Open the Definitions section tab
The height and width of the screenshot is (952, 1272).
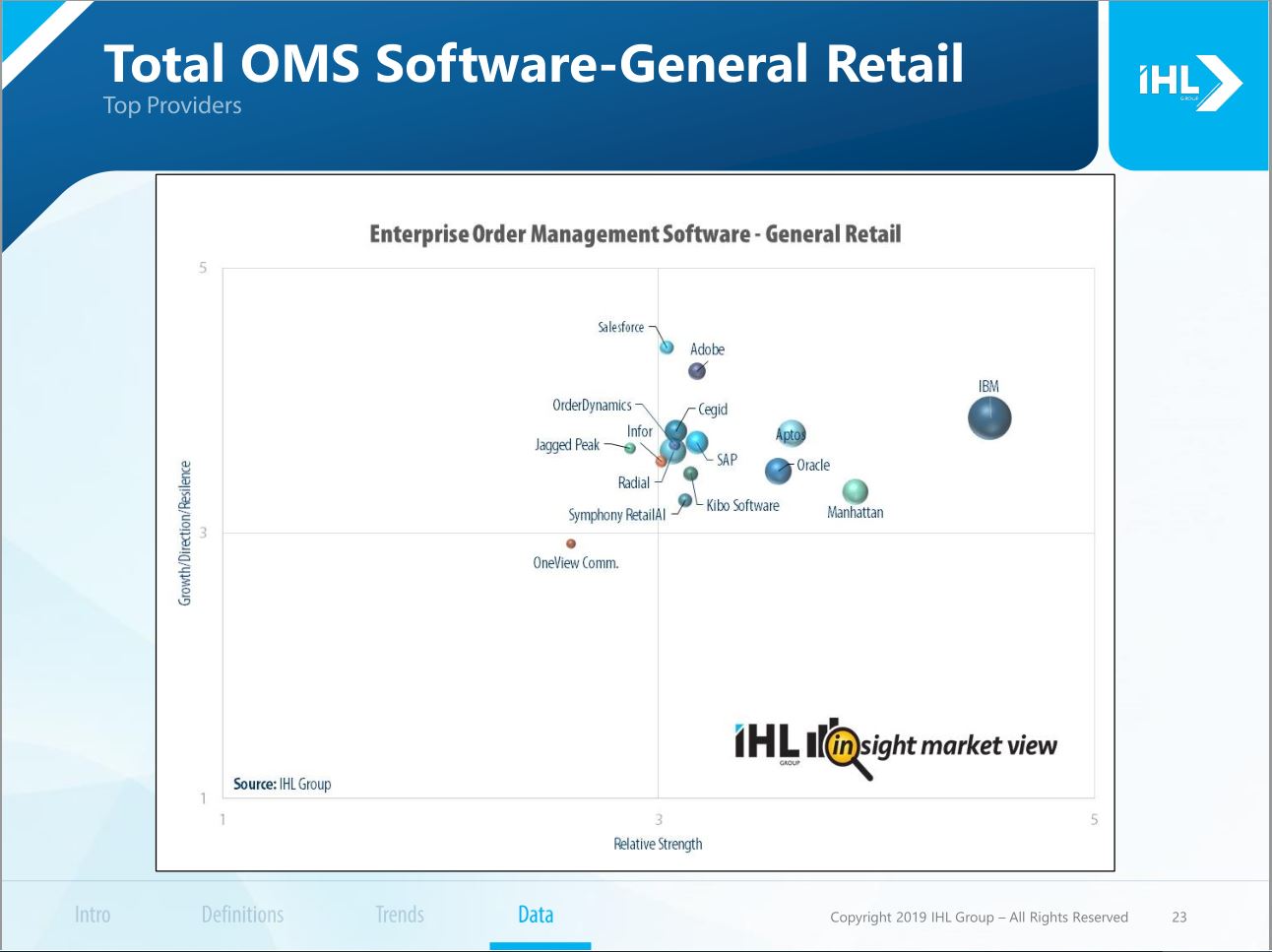pyautogui.click(x=242, y=915)
